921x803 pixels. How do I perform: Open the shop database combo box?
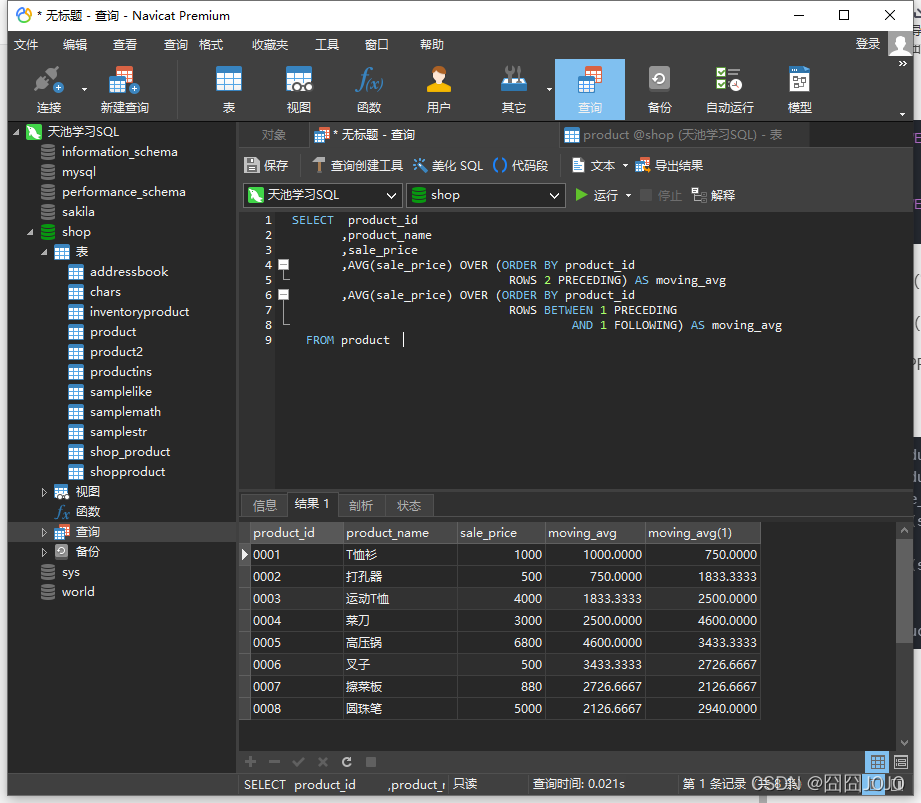click(x=486, y=195)
